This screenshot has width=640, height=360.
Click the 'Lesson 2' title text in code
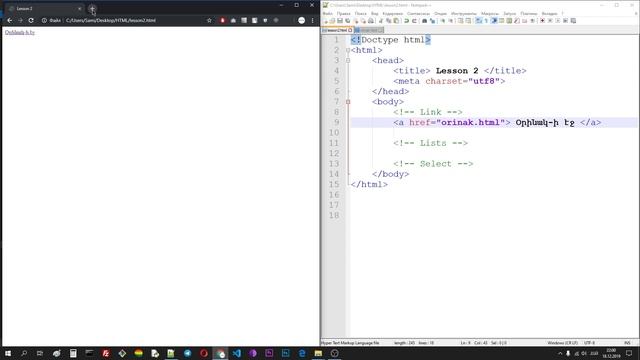pos(457,71)
